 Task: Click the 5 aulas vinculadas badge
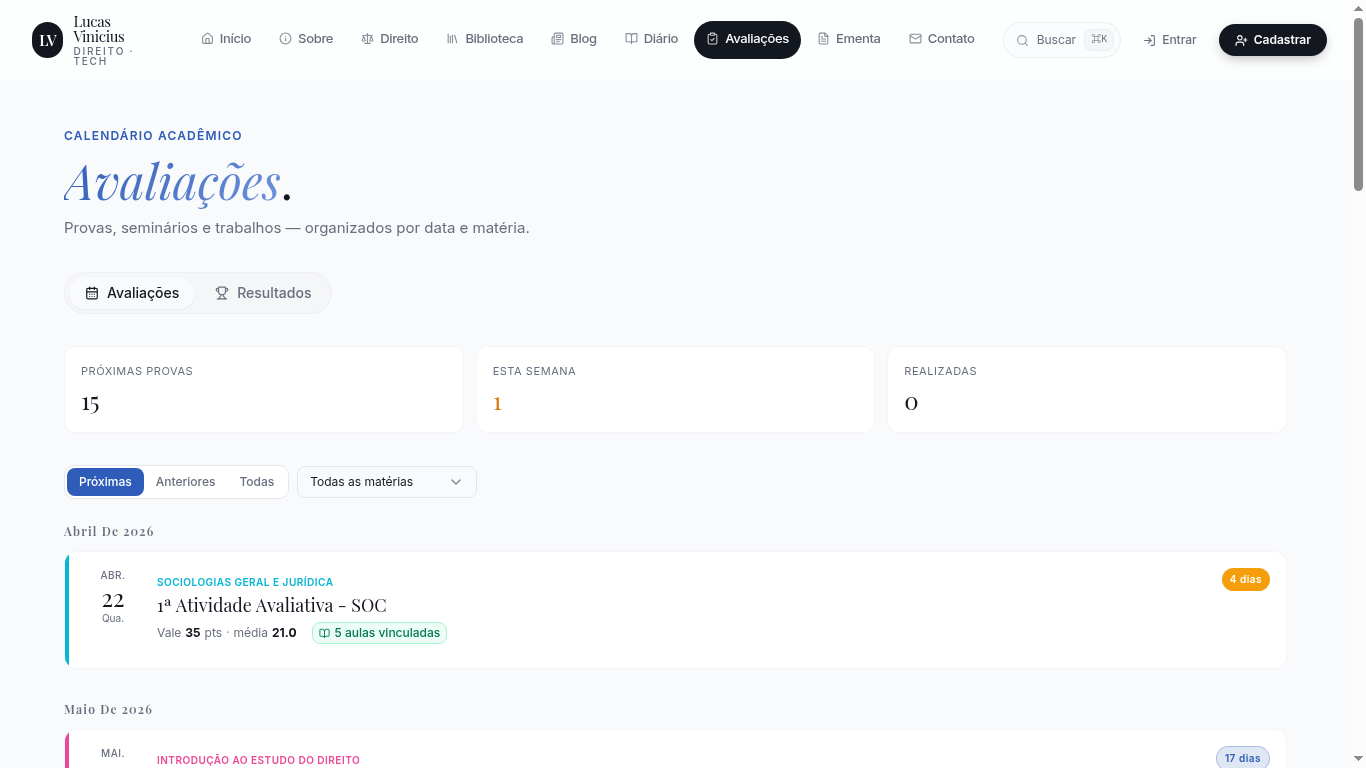pyautogui.click(x=380, y=633)
